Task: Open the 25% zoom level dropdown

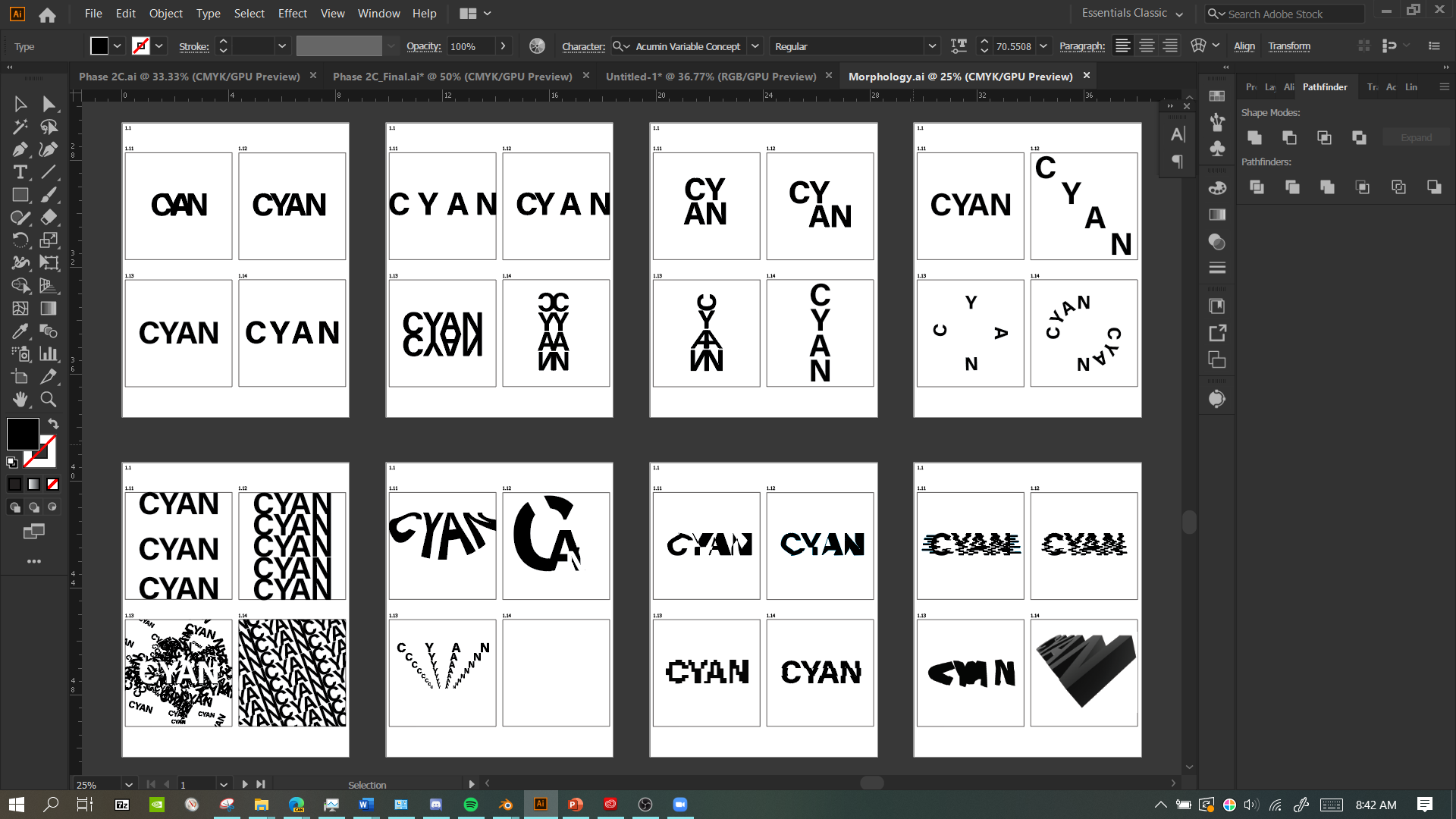Action: (x=129, y=785)
